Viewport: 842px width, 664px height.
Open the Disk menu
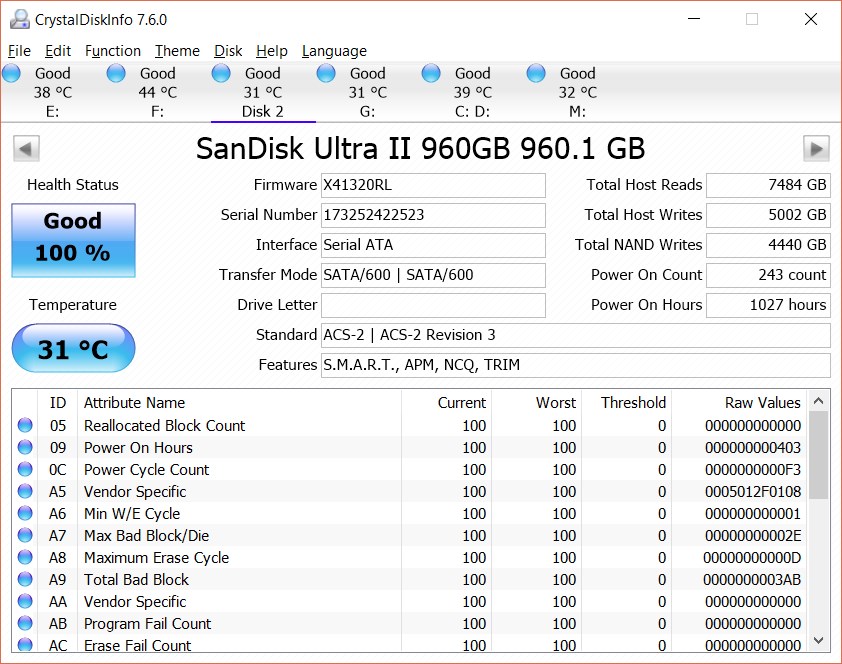tap(228, 51)
